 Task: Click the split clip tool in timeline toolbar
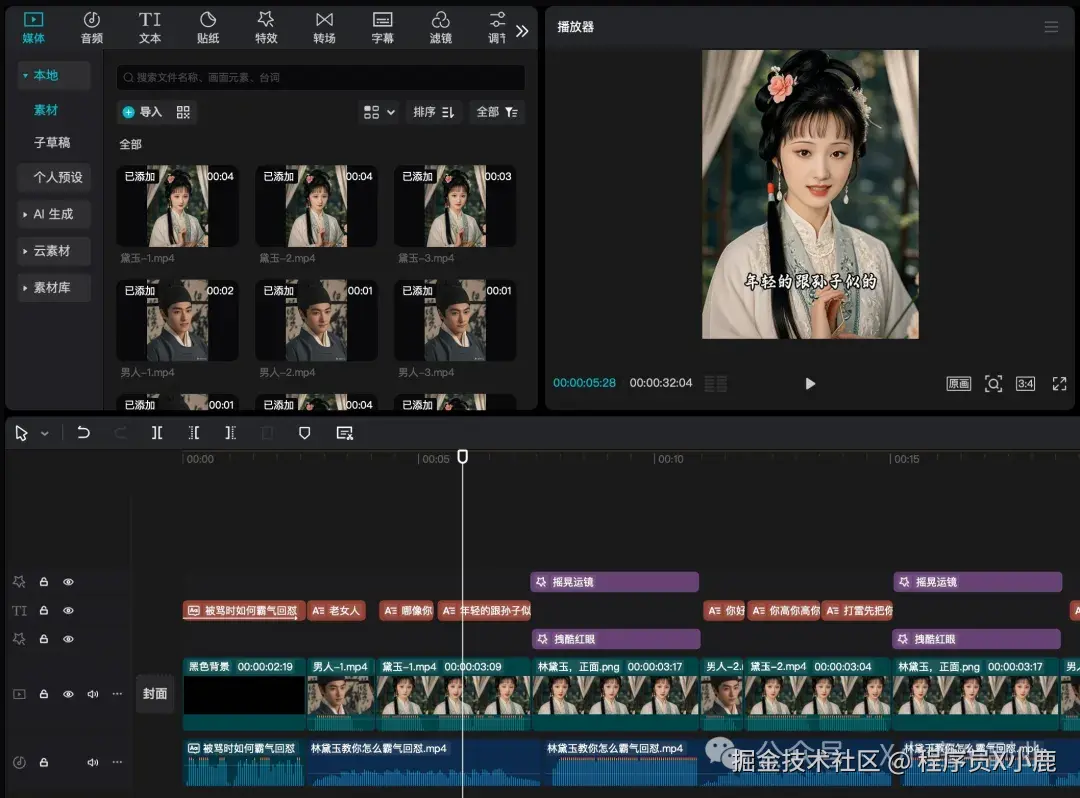(x=157, y=433)
